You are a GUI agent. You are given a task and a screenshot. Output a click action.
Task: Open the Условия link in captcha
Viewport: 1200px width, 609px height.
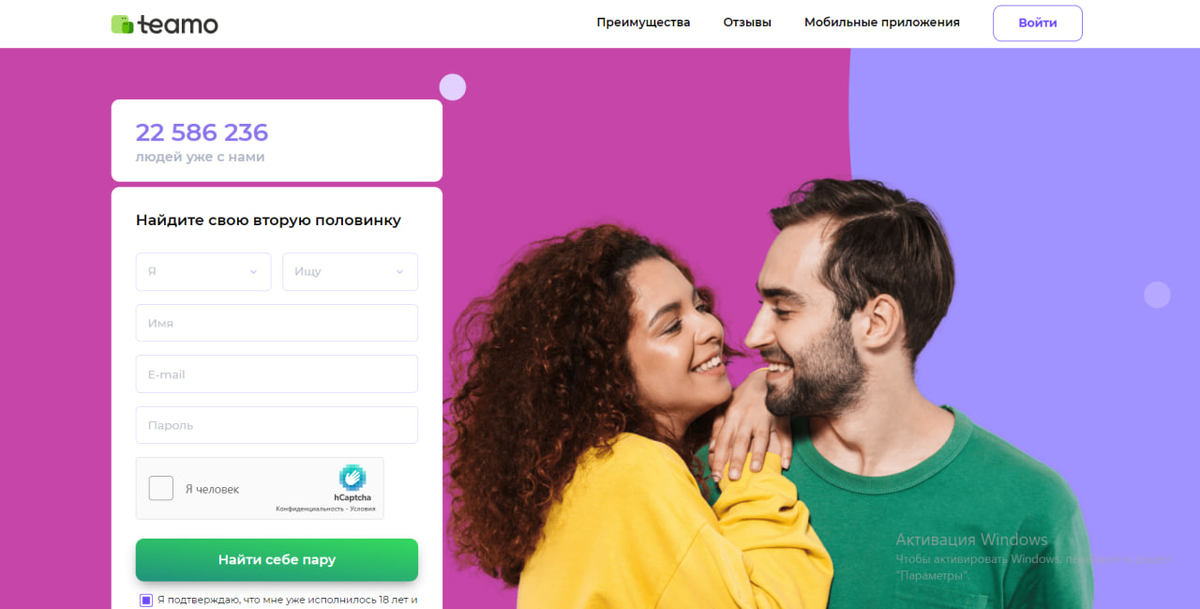(364, 509)
